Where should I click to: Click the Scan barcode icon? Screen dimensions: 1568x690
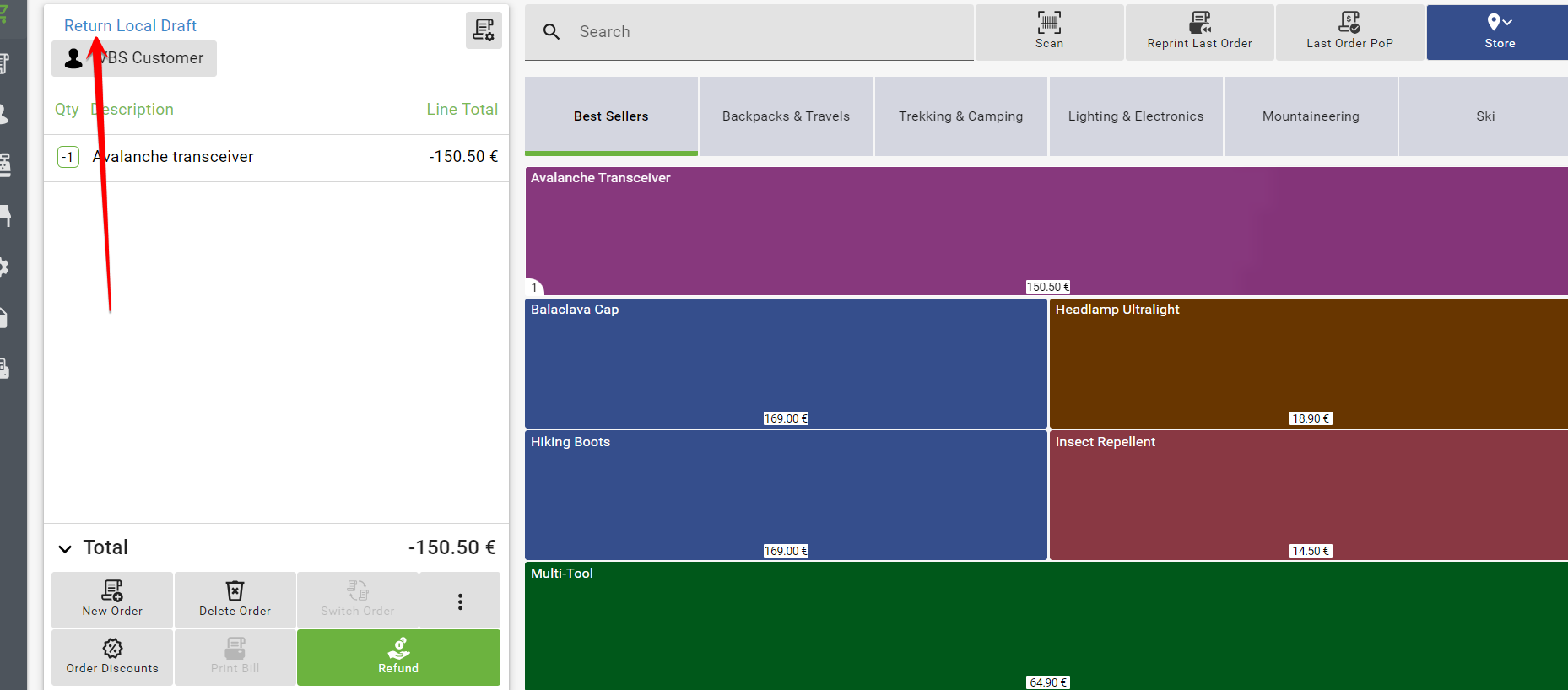(x=1049, y=23)
